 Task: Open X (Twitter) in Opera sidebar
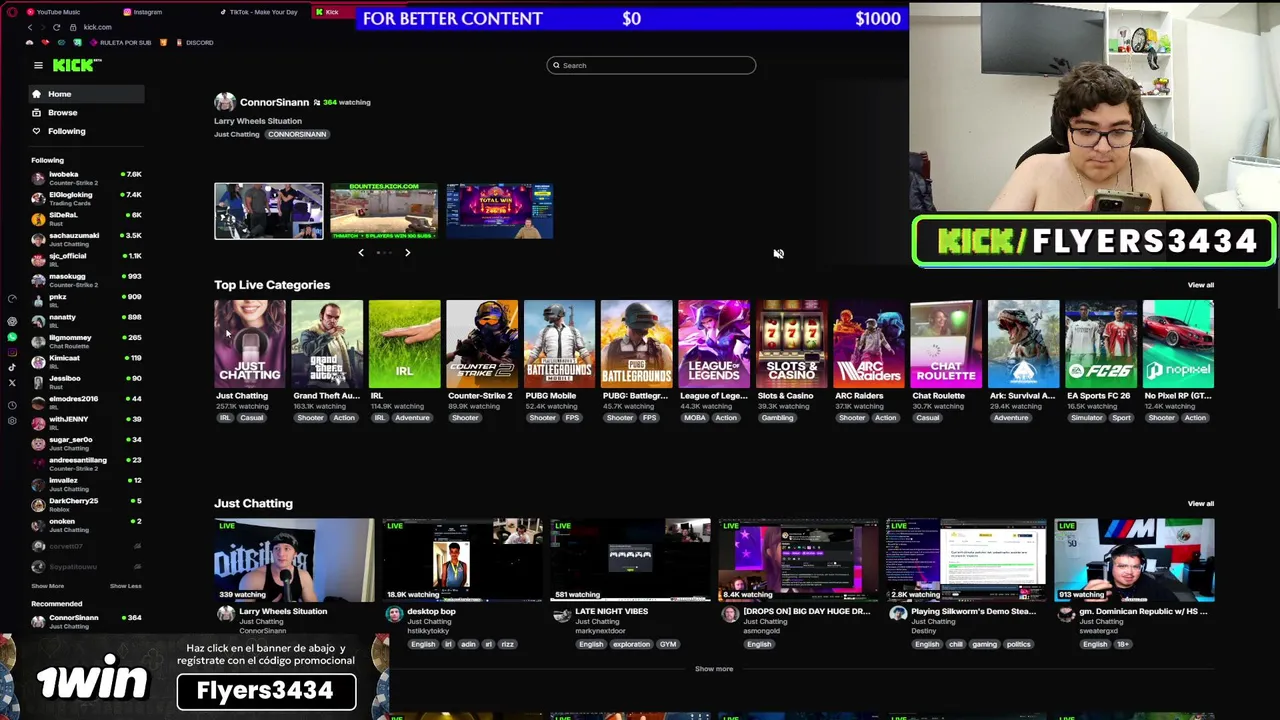(x=12, y=383)
